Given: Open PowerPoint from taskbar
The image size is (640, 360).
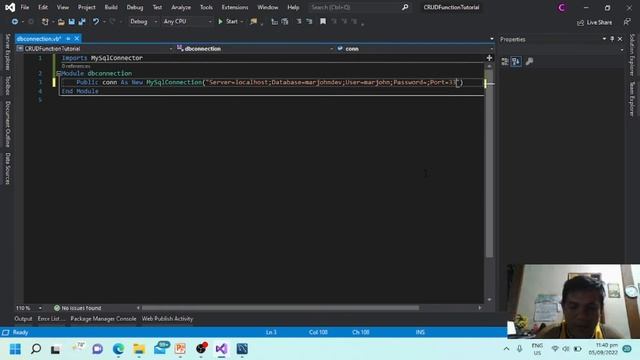Looking at the screenshot, I should click(x=180, y=349).
